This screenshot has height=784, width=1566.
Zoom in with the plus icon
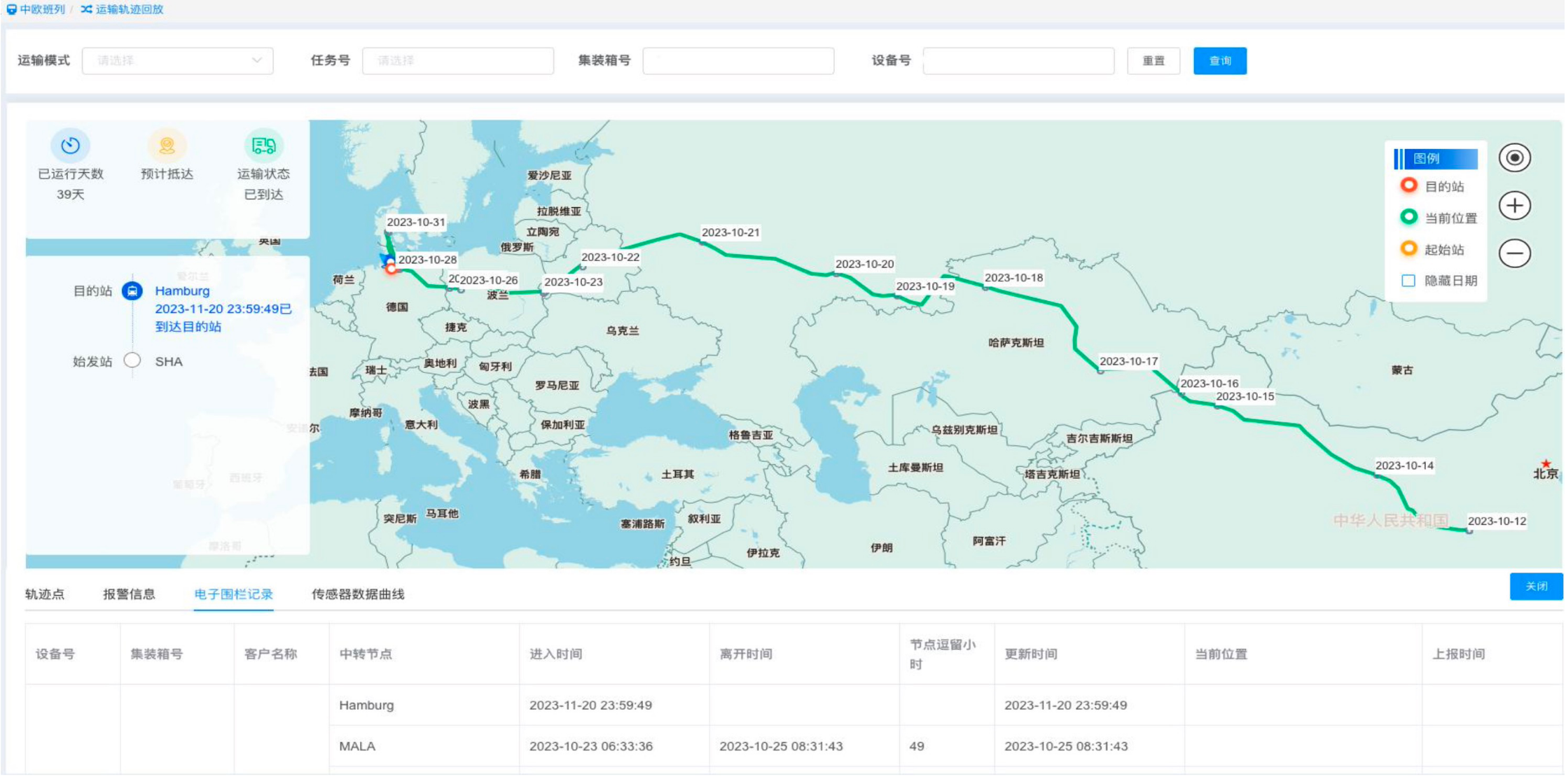pos(1514,206)
